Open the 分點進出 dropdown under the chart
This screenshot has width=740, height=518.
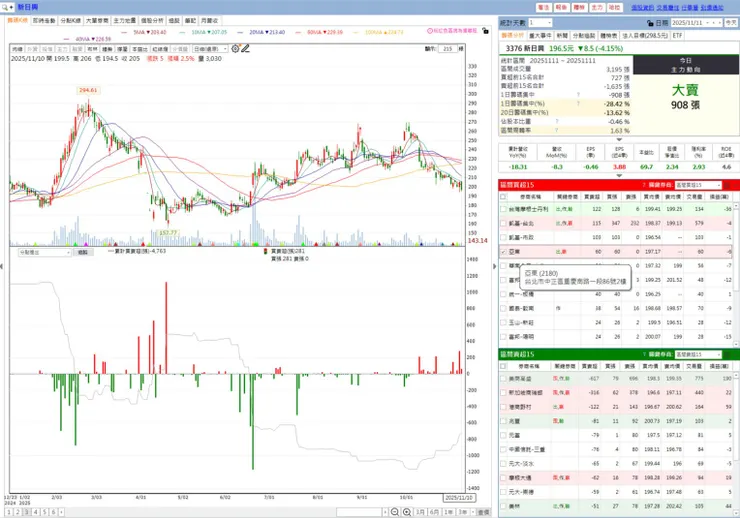point(44,252)
